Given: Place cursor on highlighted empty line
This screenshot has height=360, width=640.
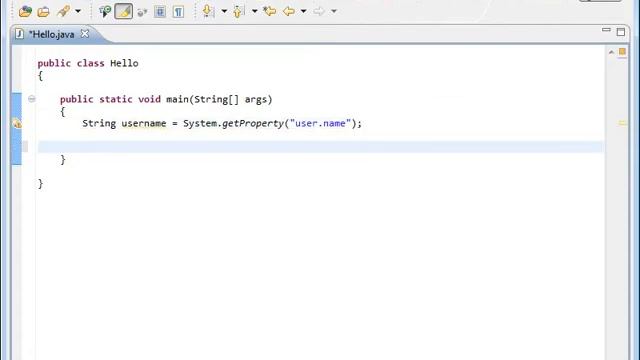Looking at the screenshot, I should (x=320, y=147).
